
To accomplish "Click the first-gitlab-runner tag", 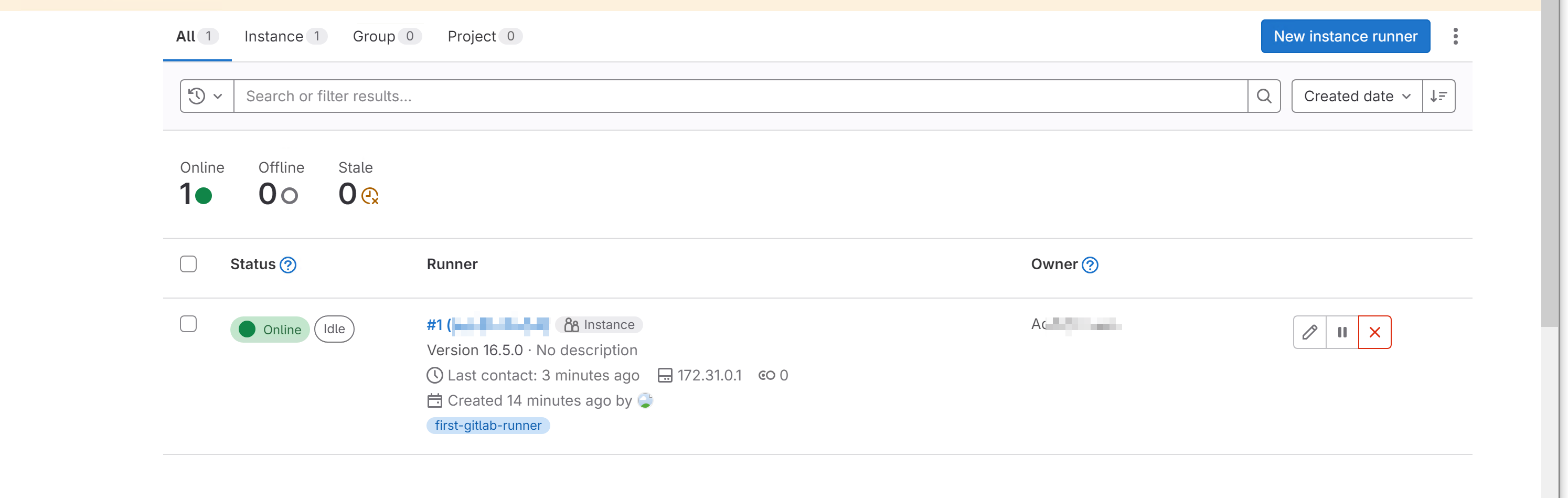I will (487, 426).
